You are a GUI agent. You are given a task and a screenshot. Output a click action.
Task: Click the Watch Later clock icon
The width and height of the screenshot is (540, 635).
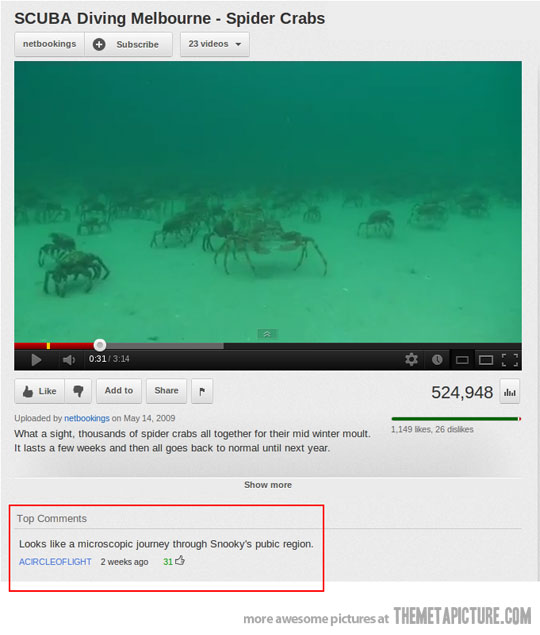437,360
